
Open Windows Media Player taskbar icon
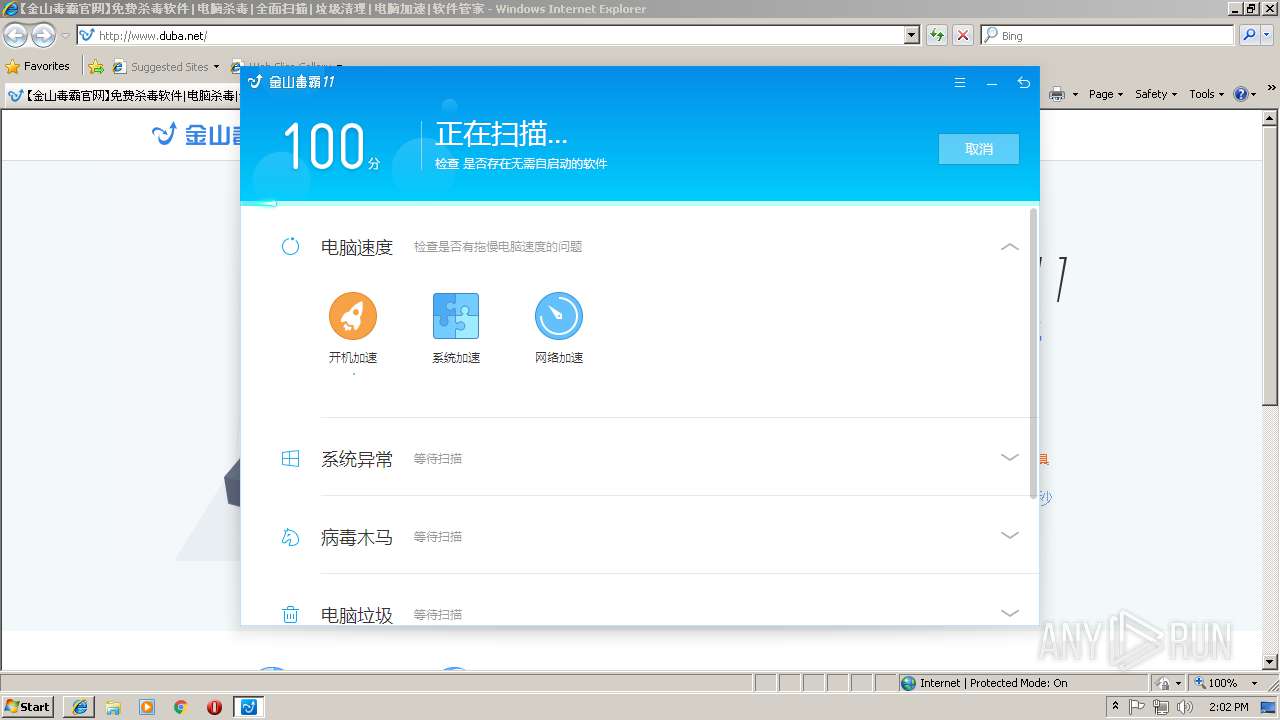click(x=147, y=707)
